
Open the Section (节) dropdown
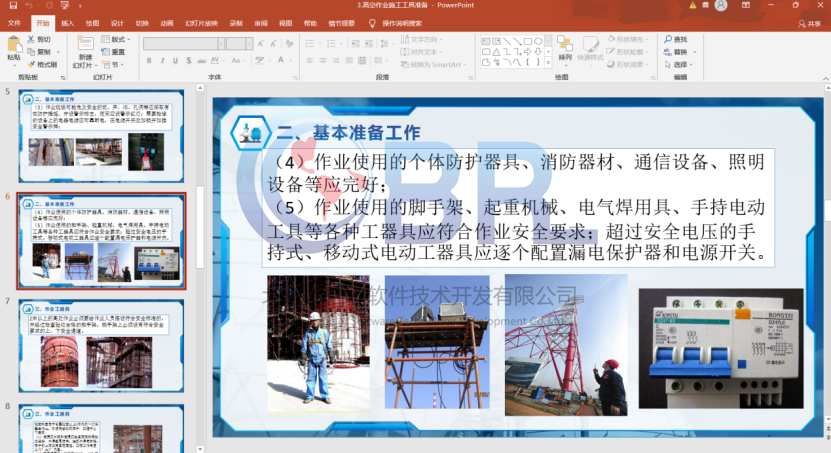tap(113, 65)
